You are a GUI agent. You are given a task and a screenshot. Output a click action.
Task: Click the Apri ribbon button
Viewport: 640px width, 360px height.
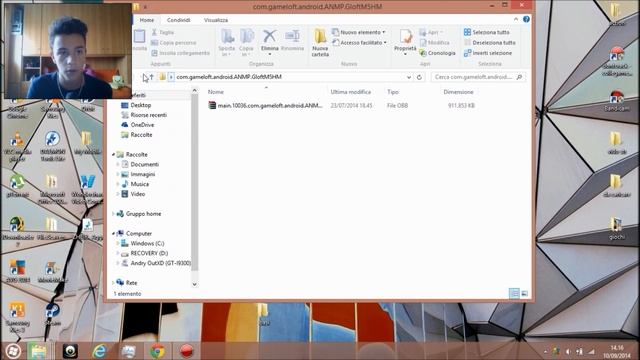tap(431, 32)
